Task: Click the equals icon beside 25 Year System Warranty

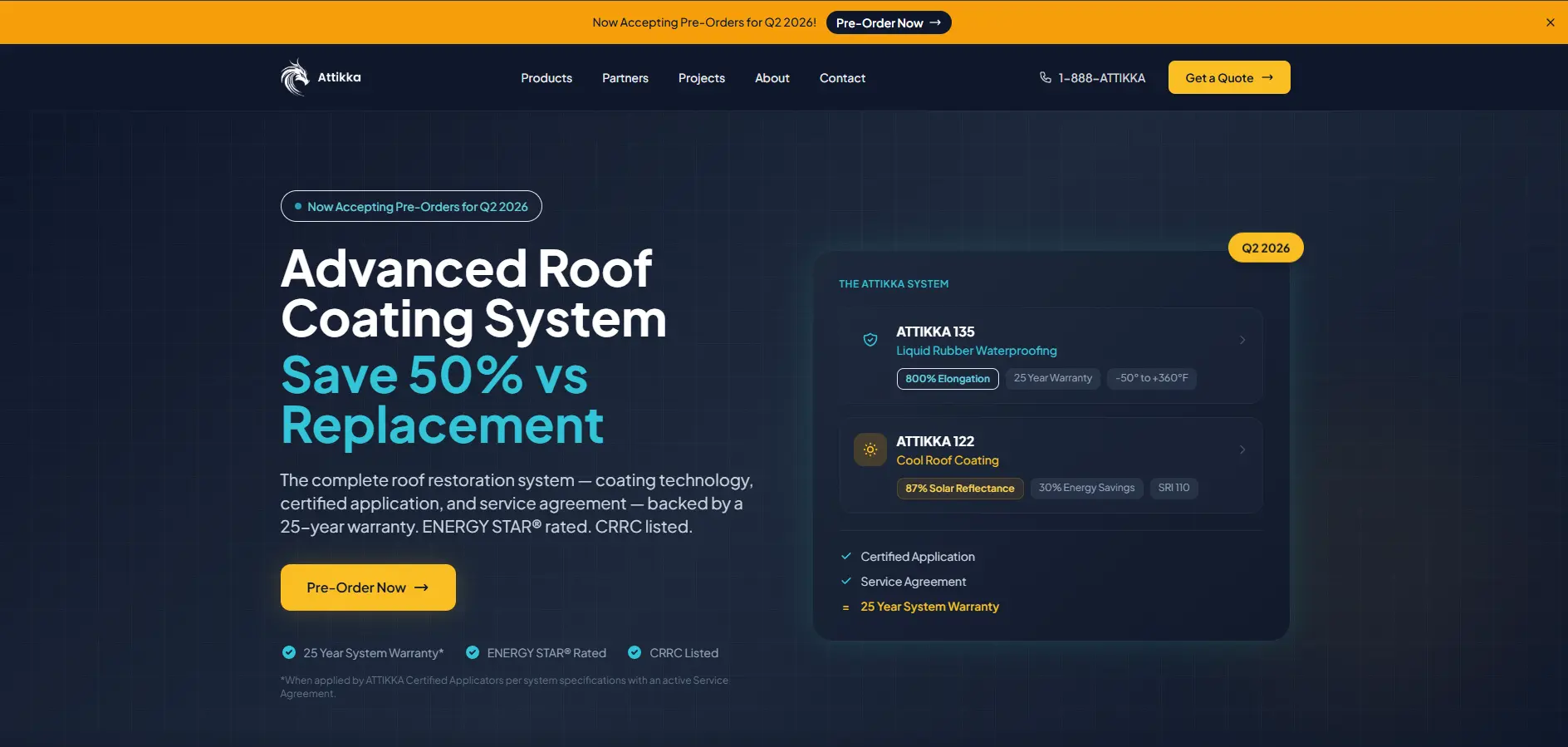Action: tap(846, 607)
